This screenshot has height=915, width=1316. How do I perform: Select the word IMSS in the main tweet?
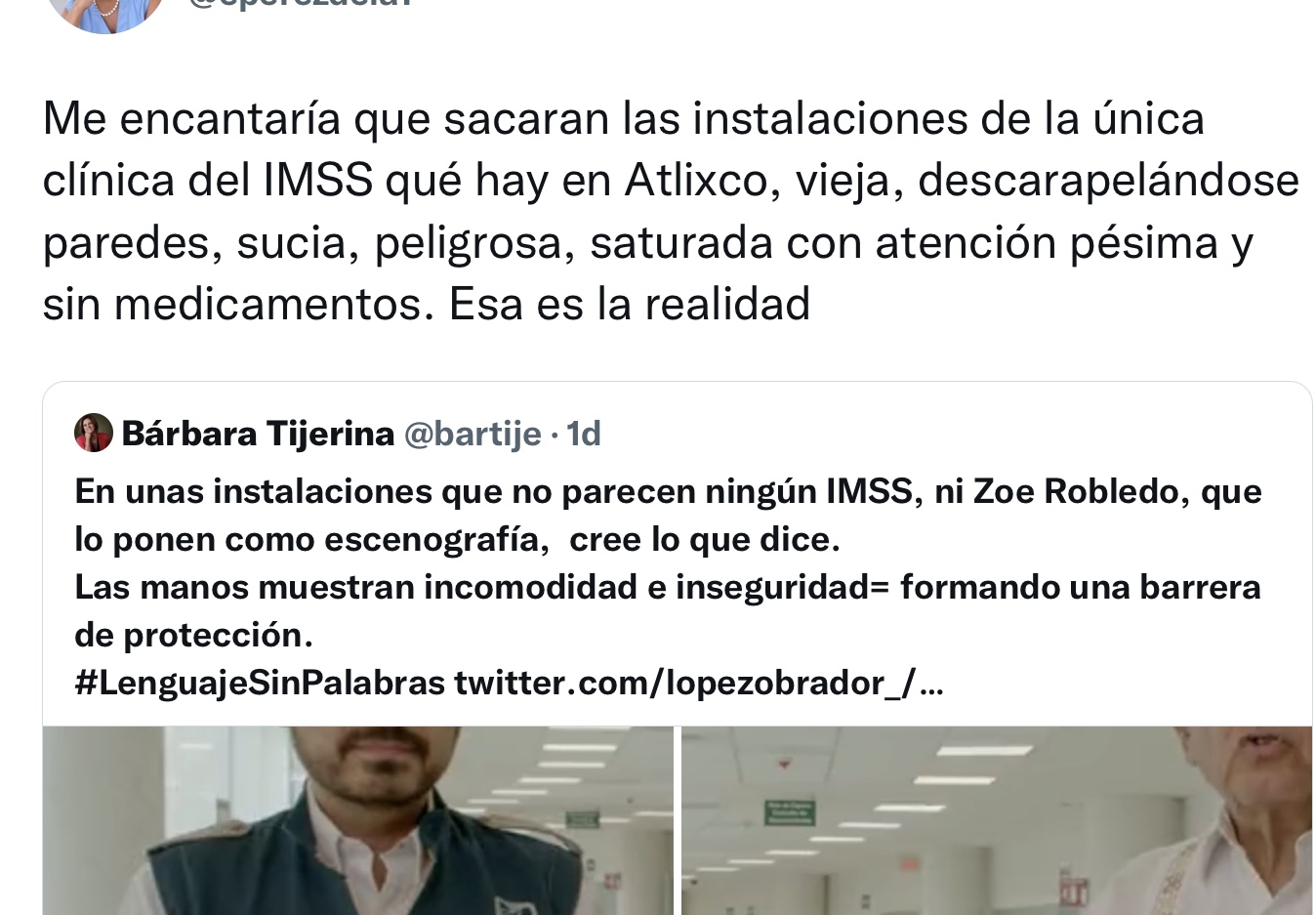pos(318,180)
